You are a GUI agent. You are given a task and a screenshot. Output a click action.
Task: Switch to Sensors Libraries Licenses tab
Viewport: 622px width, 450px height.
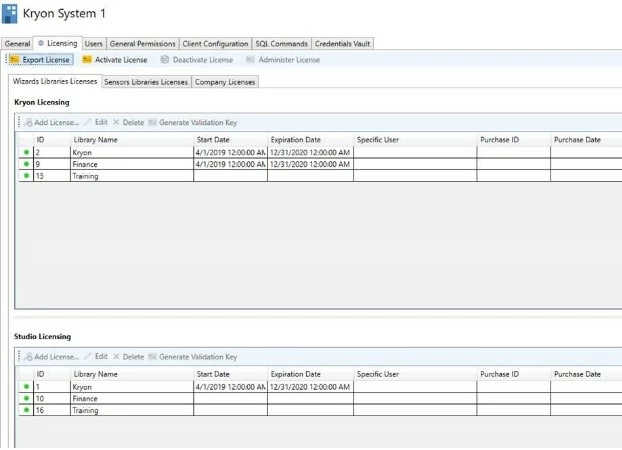pos(146,82)
